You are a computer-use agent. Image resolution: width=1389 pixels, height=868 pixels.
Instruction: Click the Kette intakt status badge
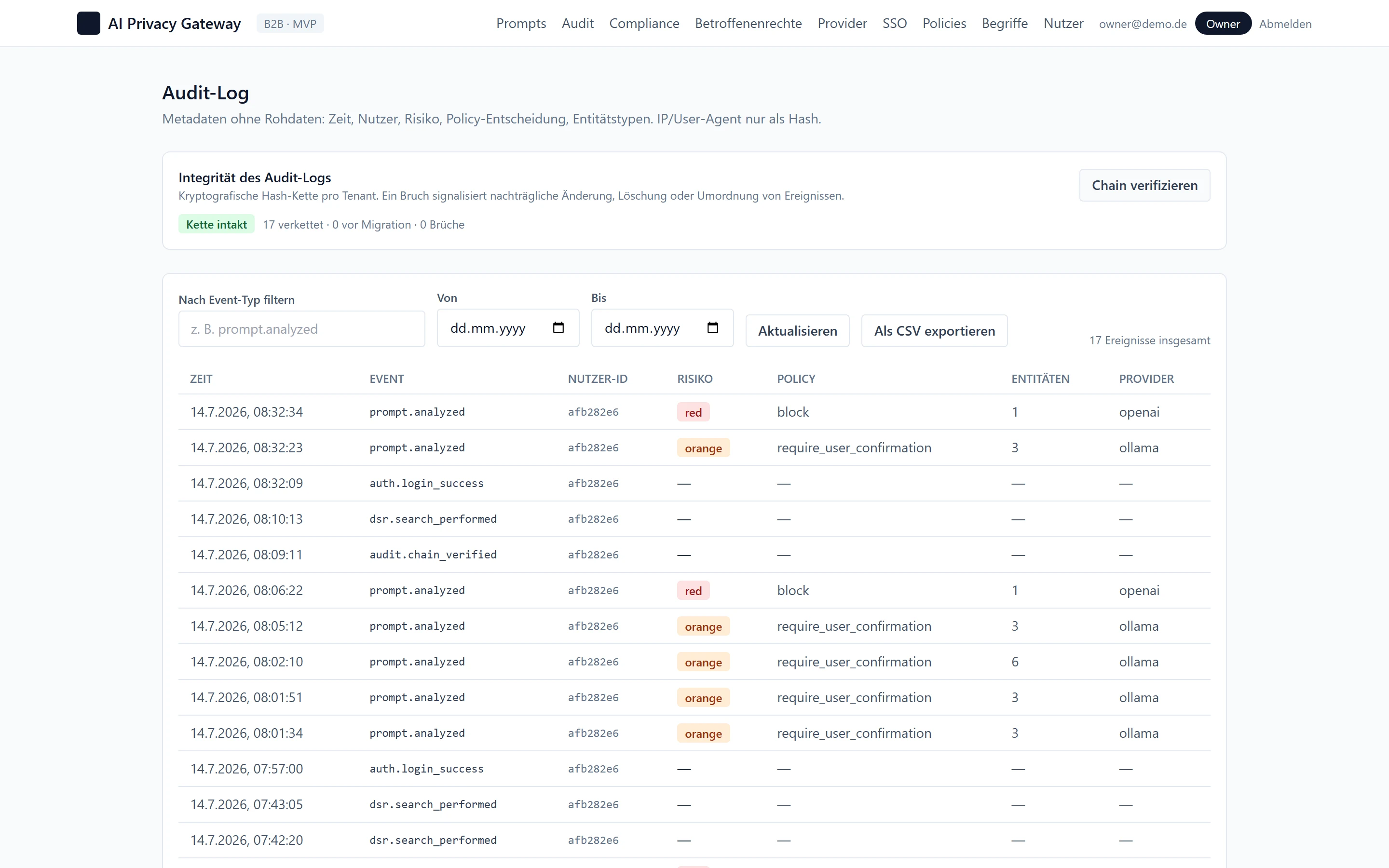(x=217, y=224)
